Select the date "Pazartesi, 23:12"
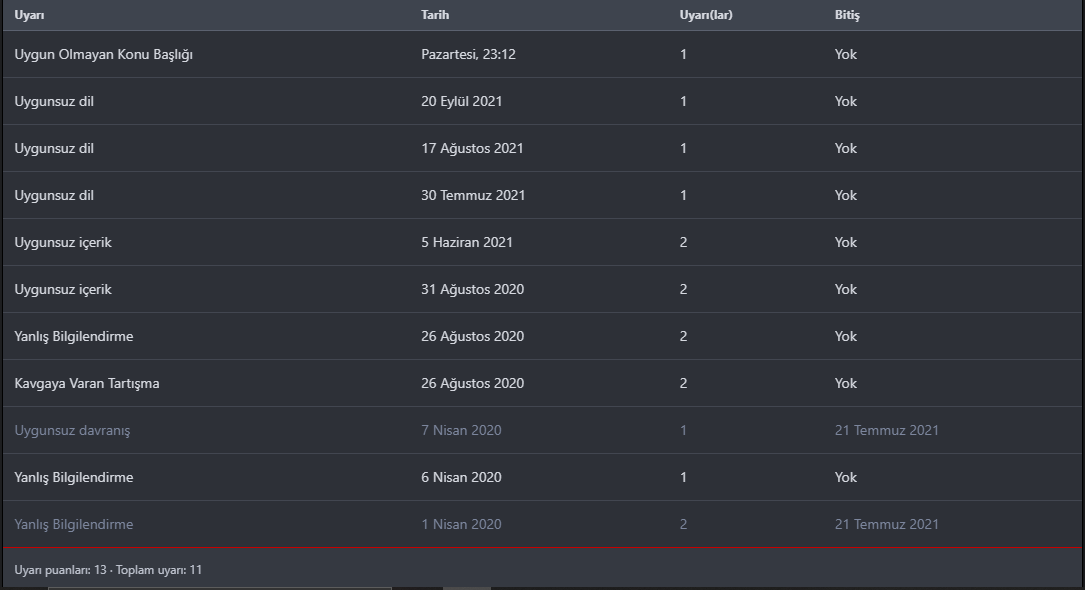 468,55
